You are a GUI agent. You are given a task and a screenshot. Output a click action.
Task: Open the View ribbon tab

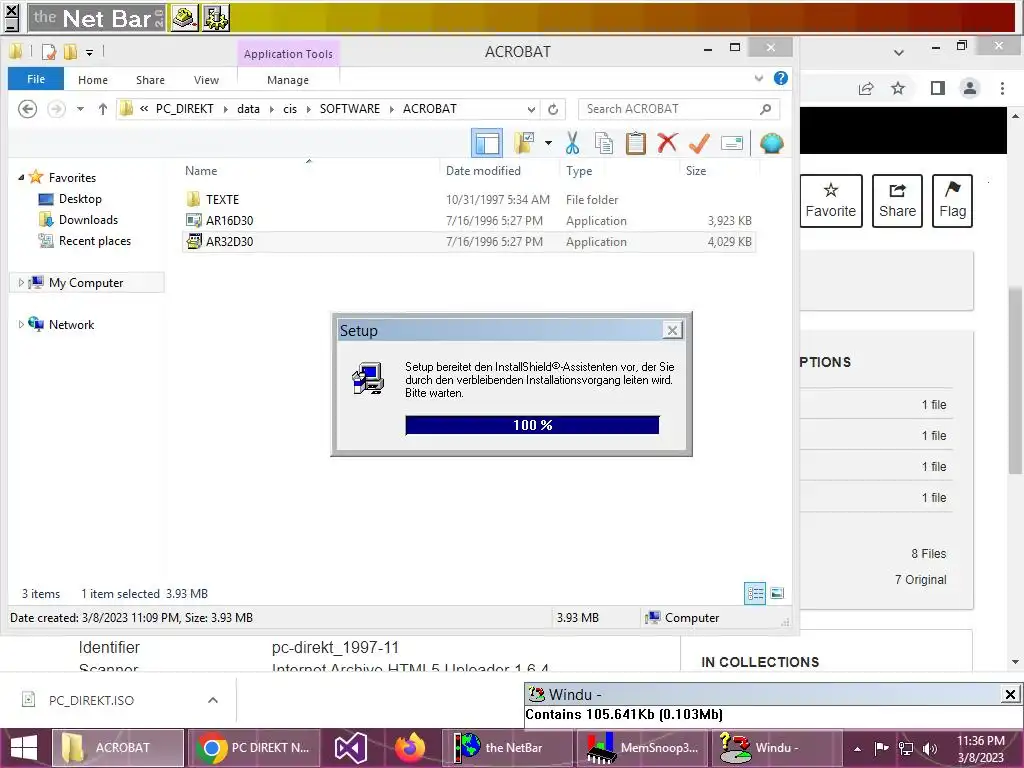[x=206, y=80]
